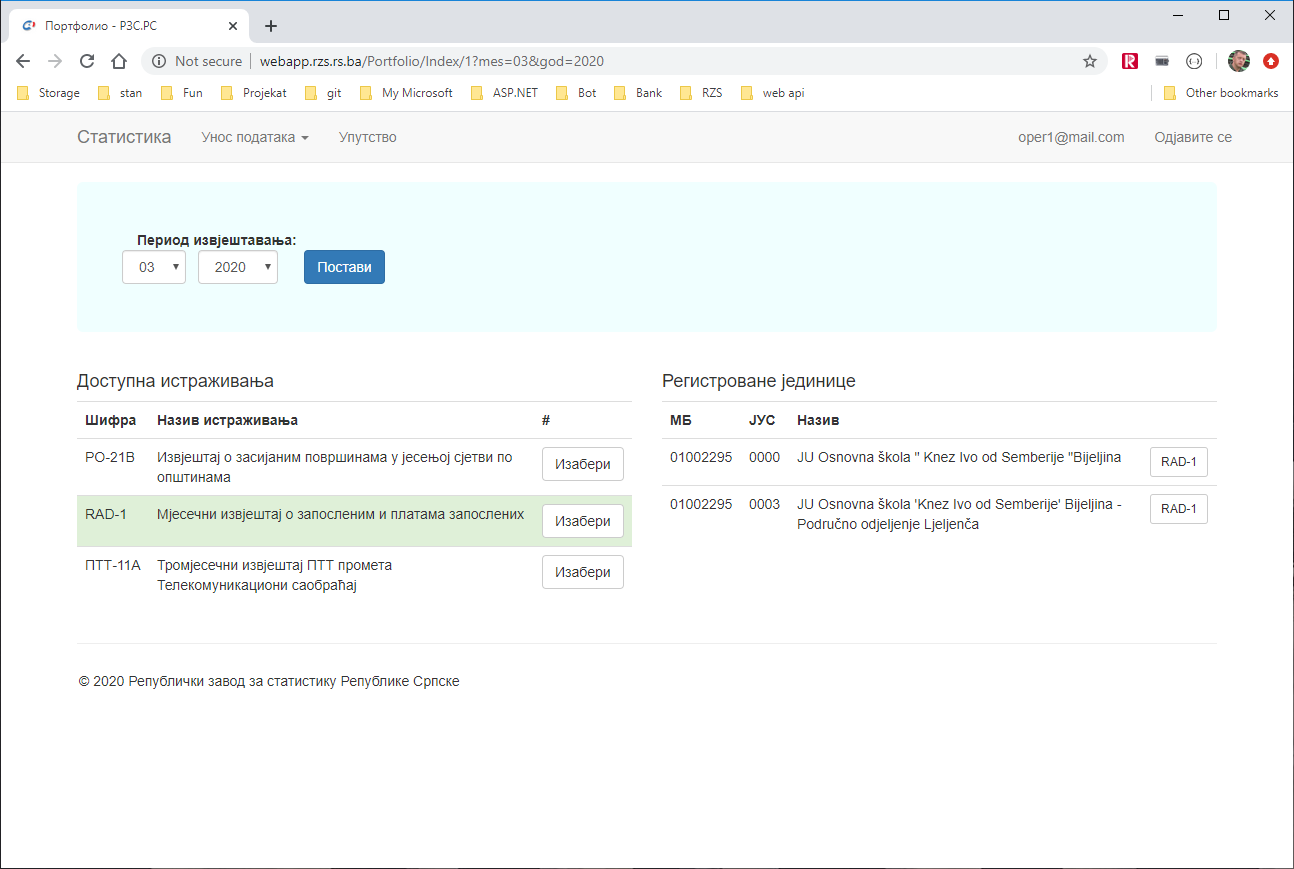Open the Упутство menu item
This screenshot has width=1294, height=869.
point(367,137)
